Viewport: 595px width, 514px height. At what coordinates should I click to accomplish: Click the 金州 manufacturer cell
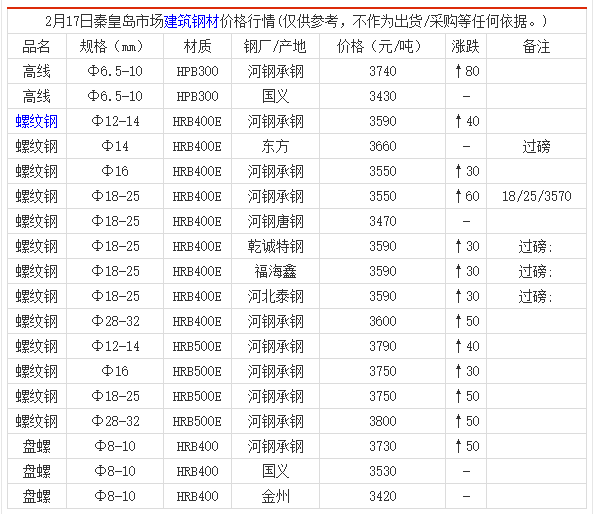(x=275, y=496)
